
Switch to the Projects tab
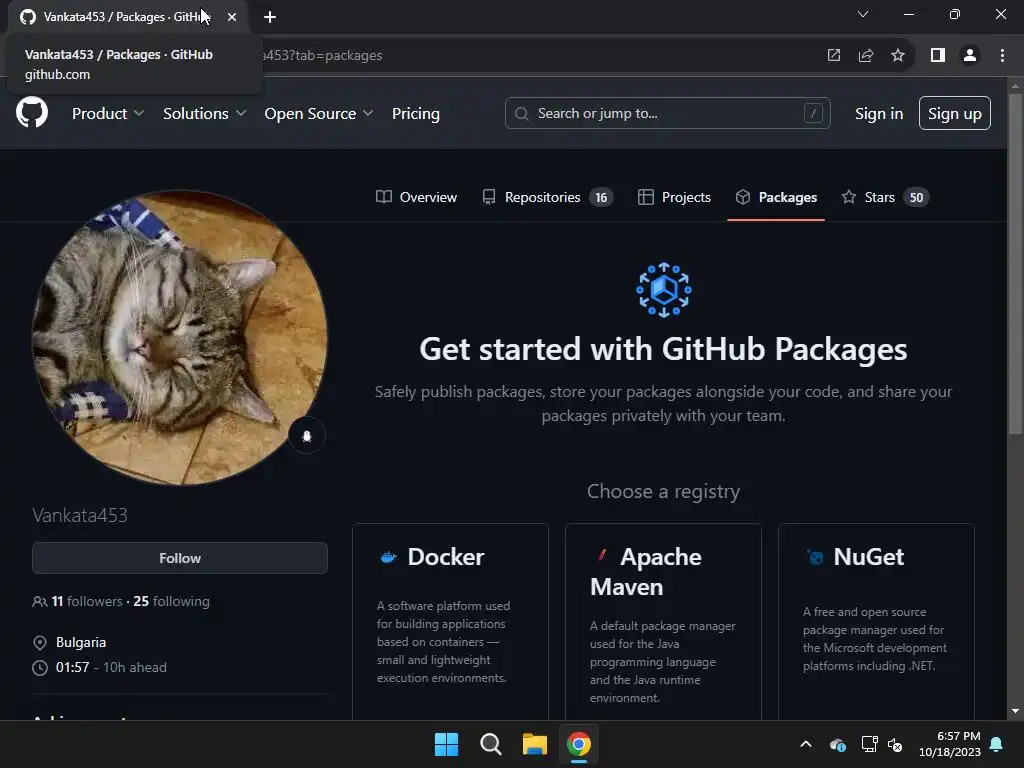[674, 197]
